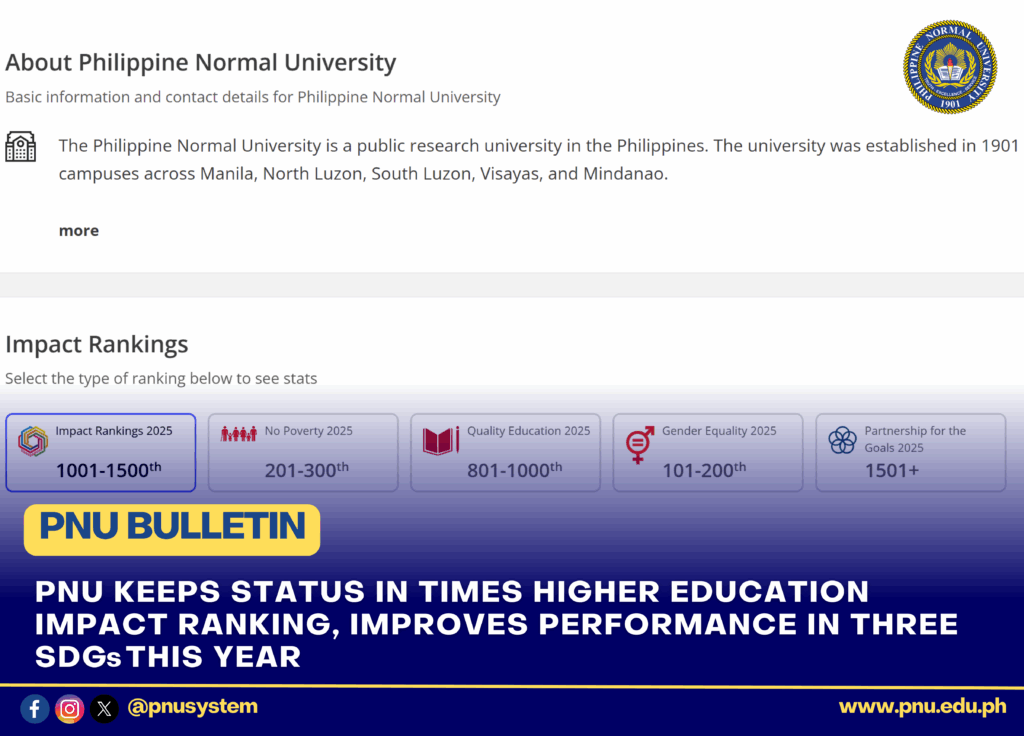Choose the 101-200th rank value

pos(704,470)
